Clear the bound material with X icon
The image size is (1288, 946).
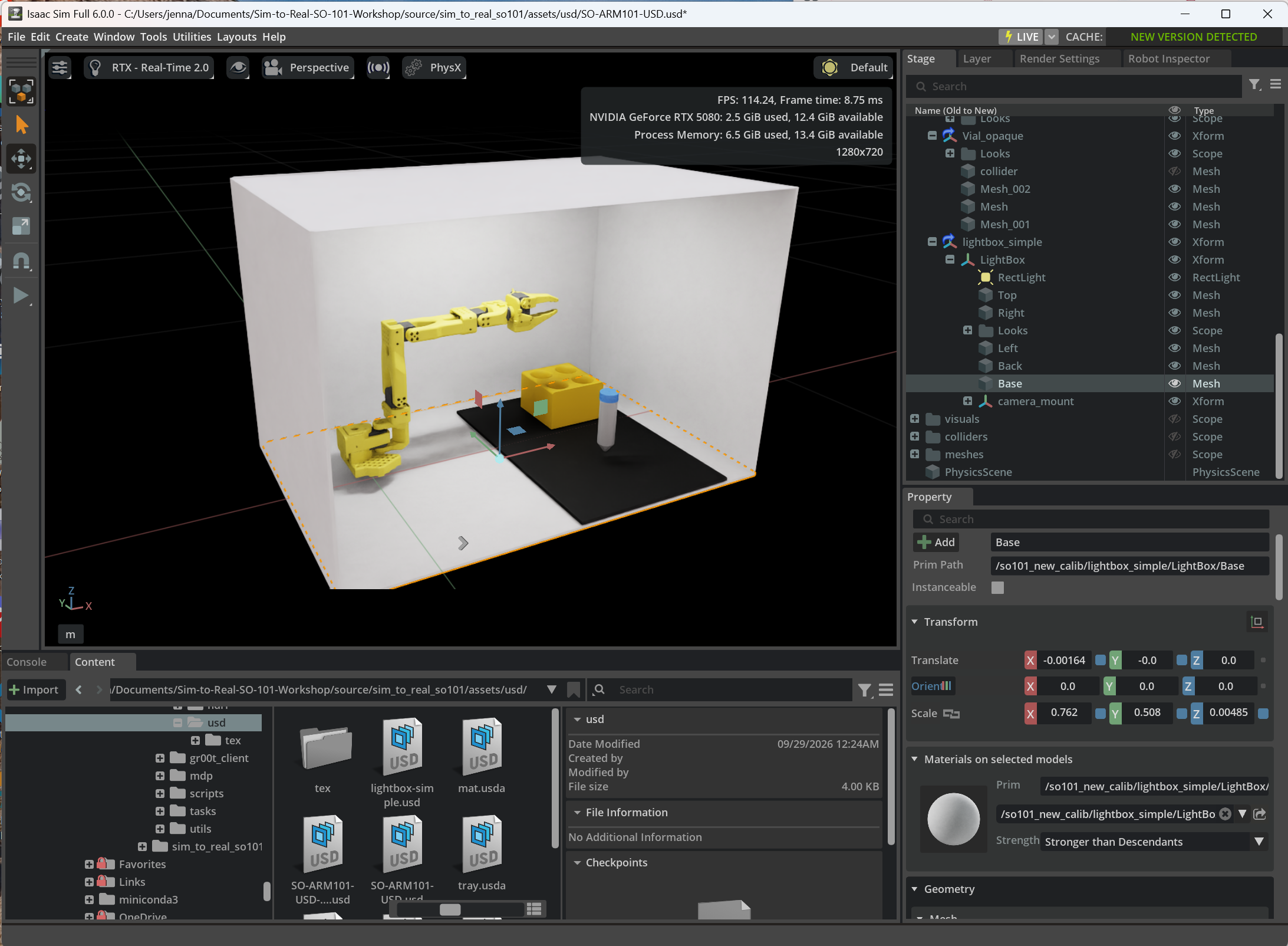1225,814
